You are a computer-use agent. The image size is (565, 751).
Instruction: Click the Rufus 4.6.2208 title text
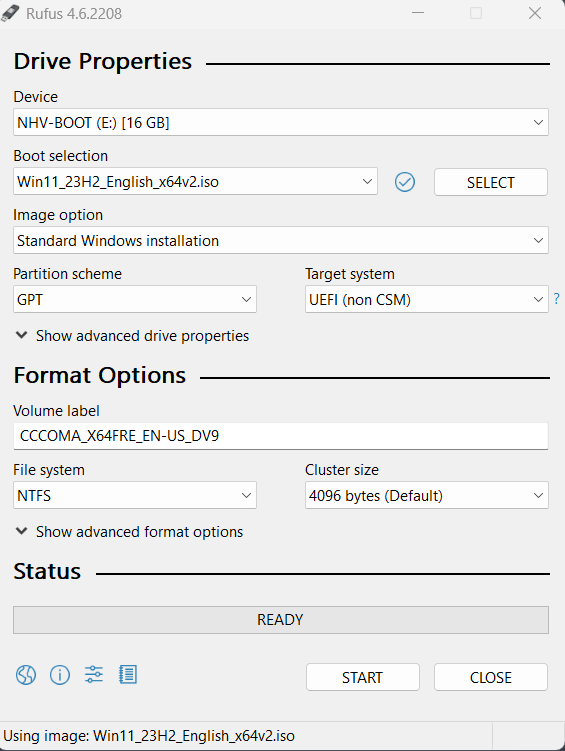point(74,13)
